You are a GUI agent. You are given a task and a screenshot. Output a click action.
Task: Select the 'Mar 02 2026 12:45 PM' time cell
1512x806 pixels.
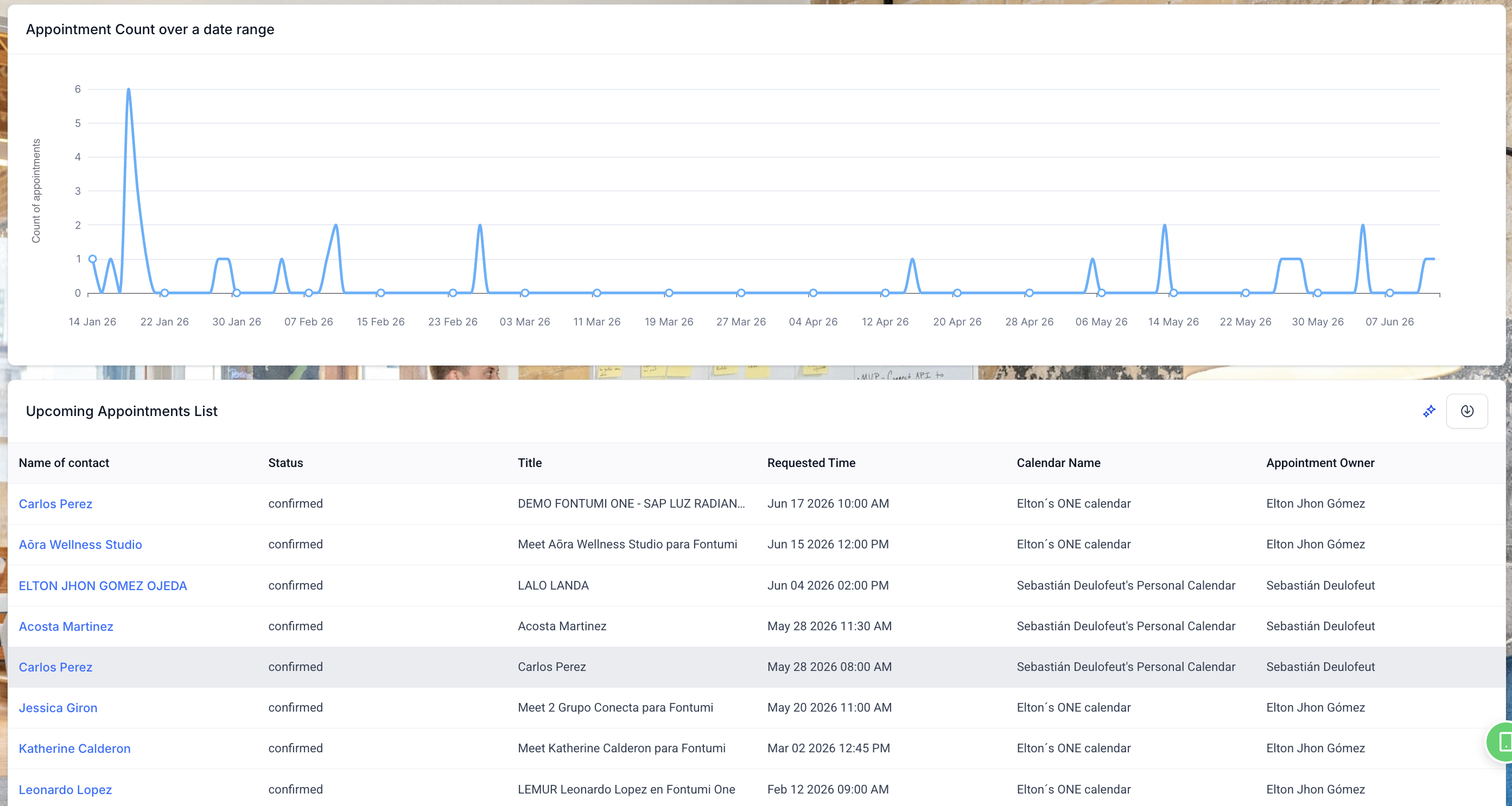[828, 748]
